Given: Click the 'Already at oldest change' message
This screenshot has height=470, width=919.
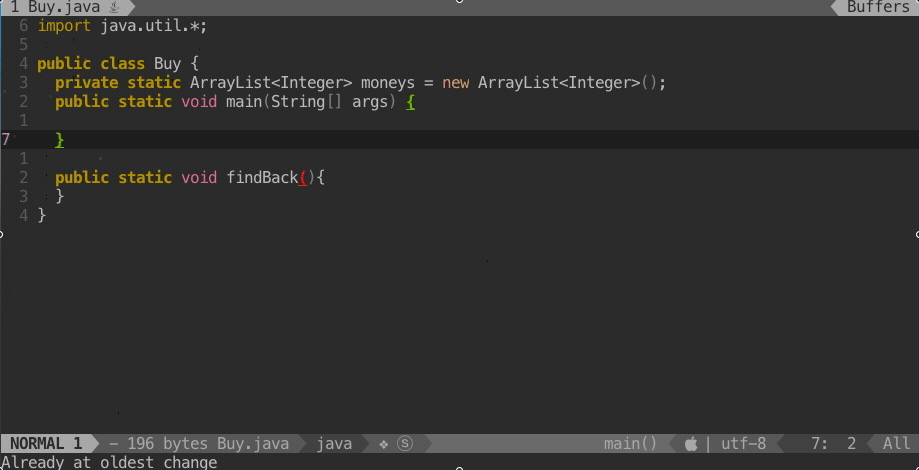Looking at the screenshot, I should tap(109, 462).
